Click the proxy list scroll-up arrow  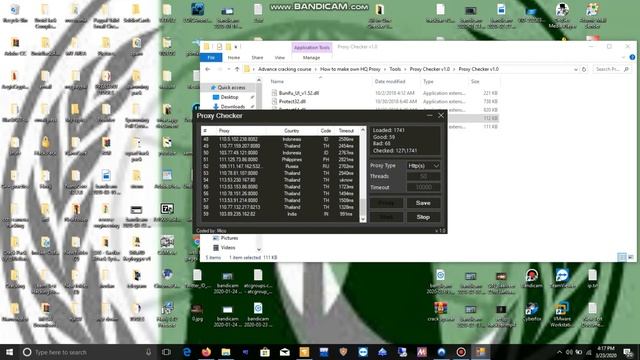click(363, 130)
